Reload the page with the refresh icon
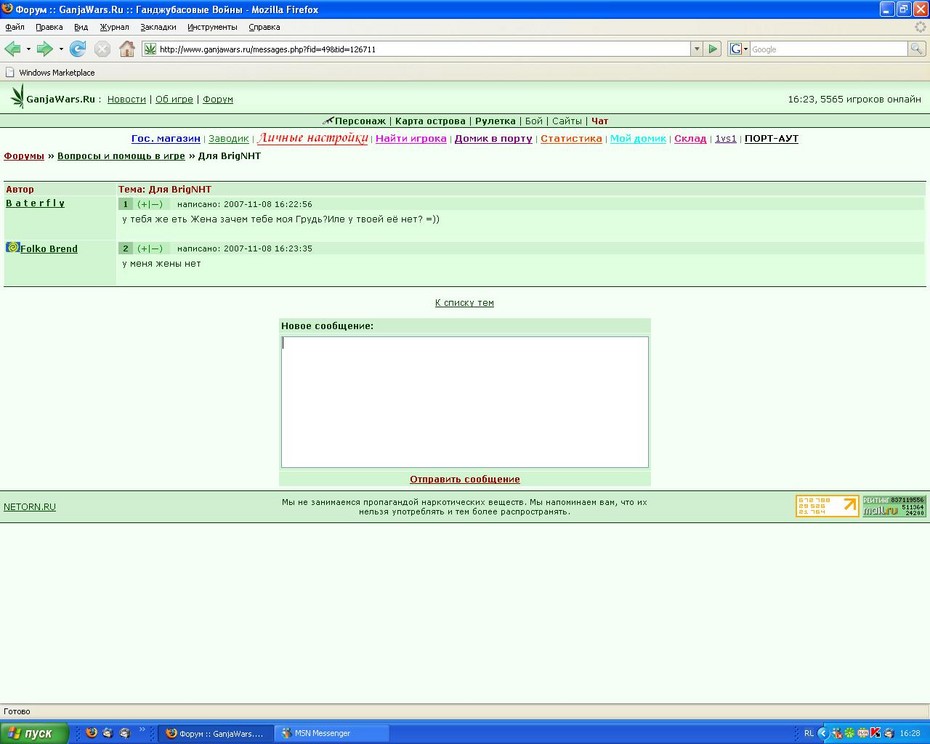 (77, 49)
